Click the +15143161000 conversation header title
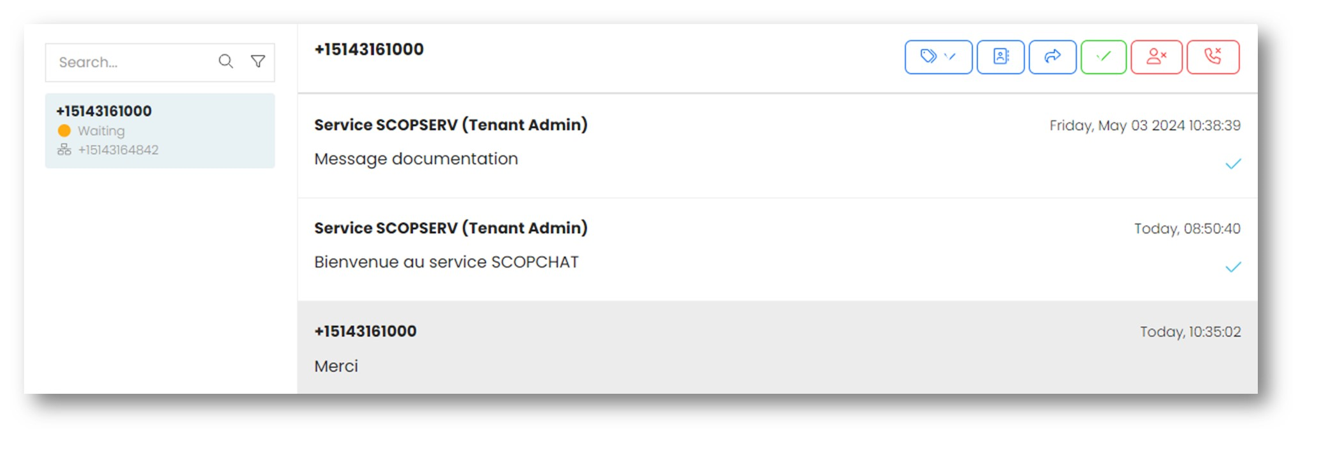This screenshot has height=463, width=1317. point(369,49)
